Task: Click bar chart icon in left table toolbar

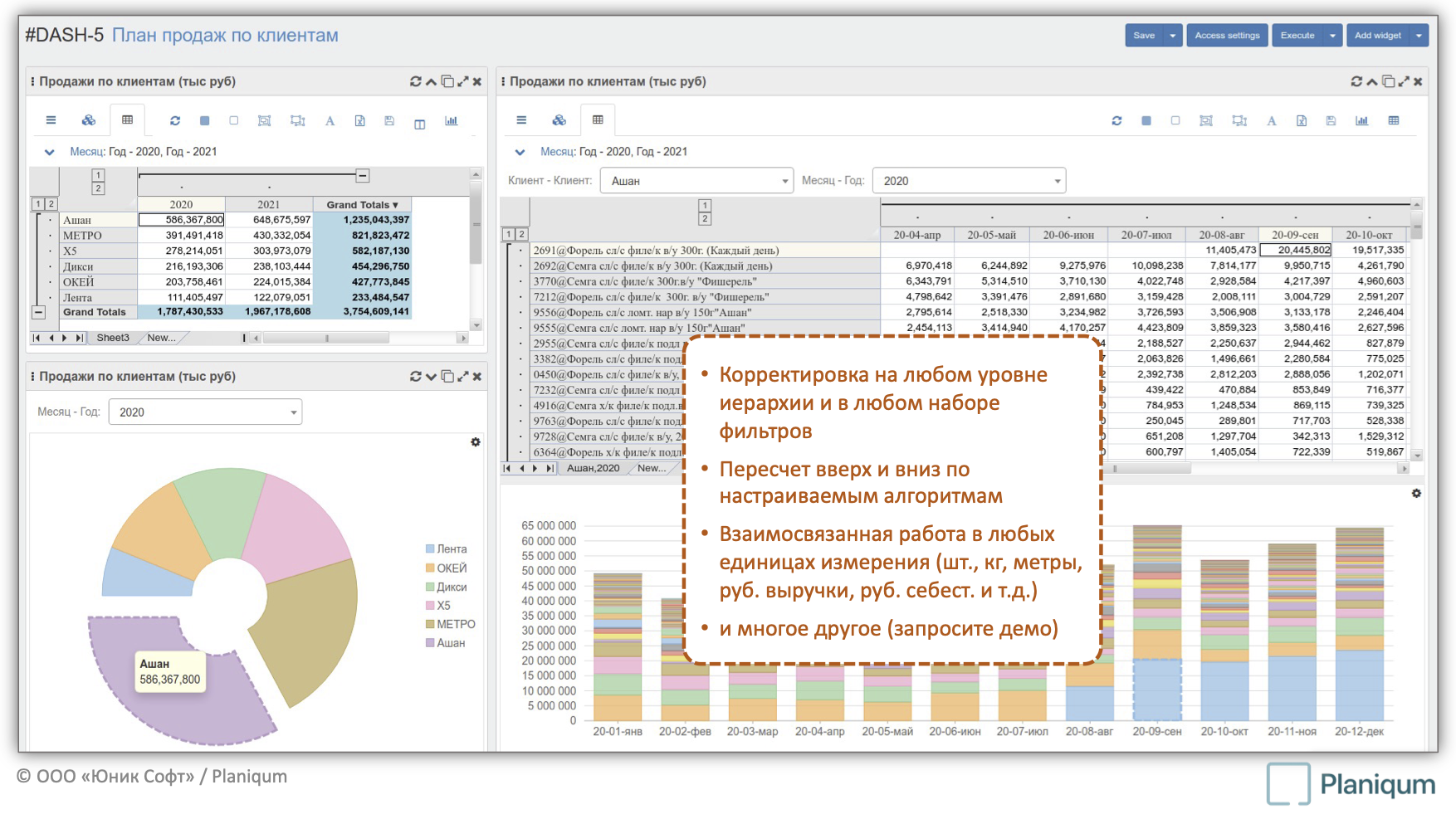Action: point(451,121)
